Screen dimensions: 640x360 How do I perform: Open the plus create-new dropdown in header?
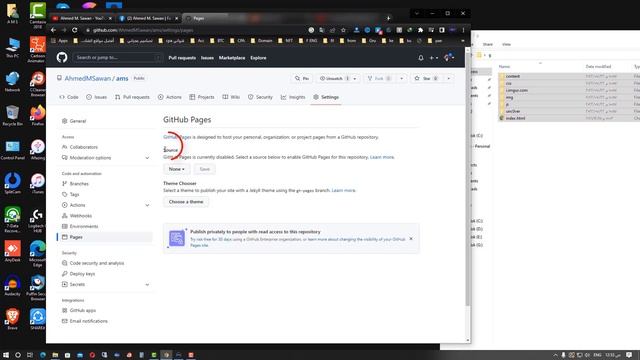pyautogui.click(x=433, y=58)
